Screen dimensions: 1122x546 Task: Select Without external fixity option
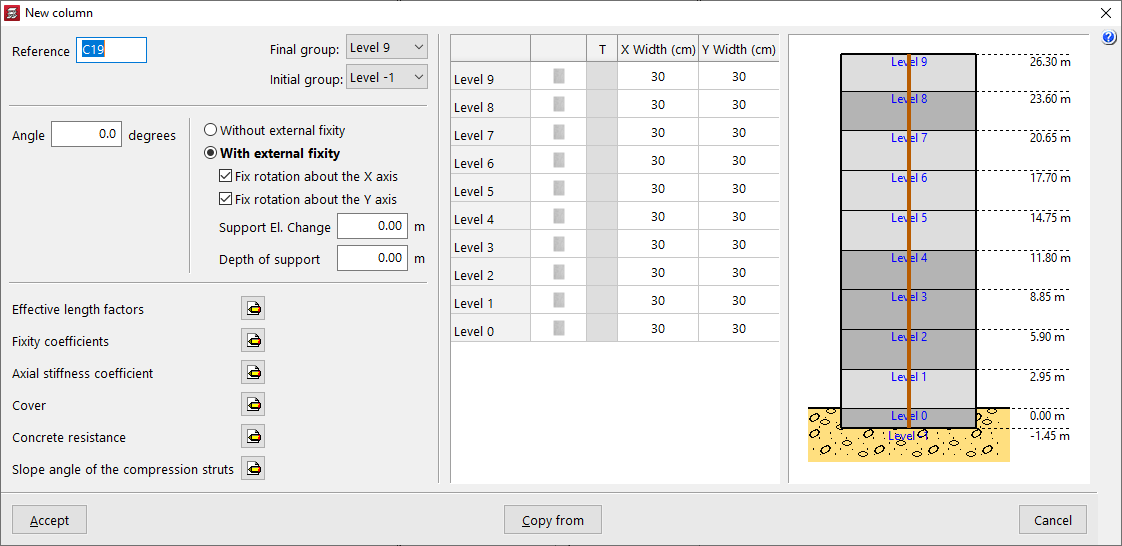211,130
